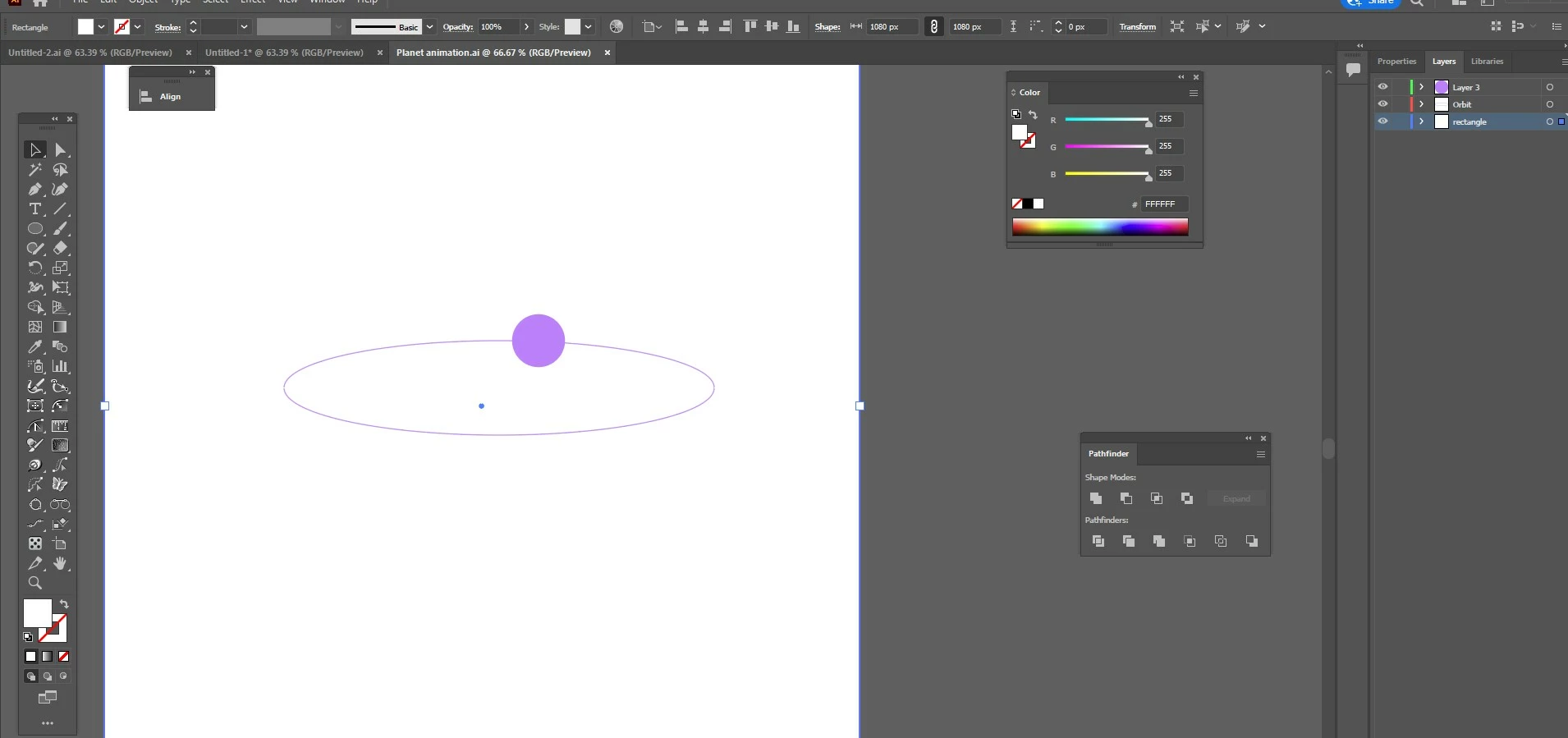1568x738 pixels.
Task: Swap fill and stroke in toolbar
Action: [64, 604]
